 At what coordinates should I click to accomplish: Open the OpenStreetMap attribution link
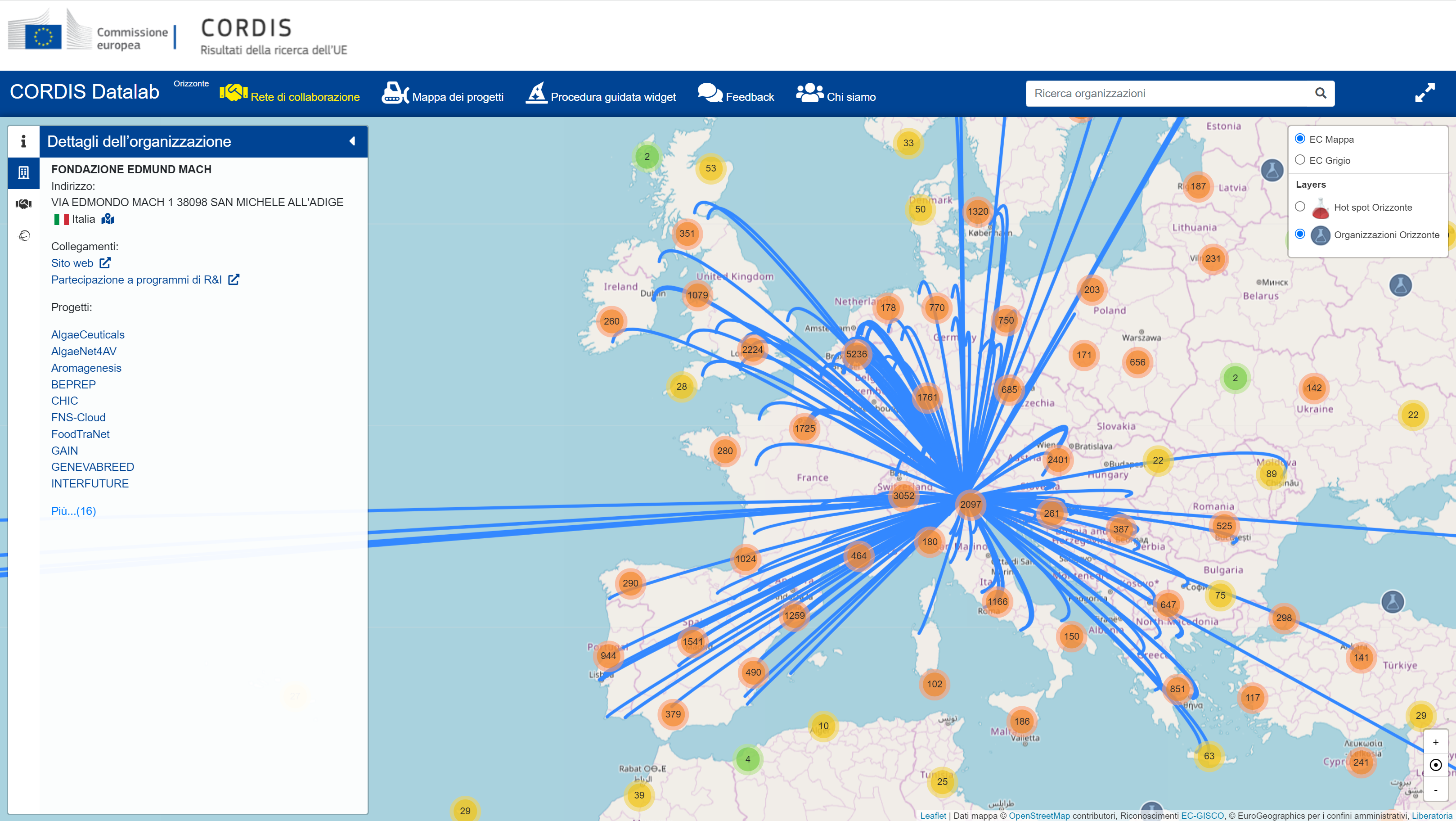click(1039, 815)
